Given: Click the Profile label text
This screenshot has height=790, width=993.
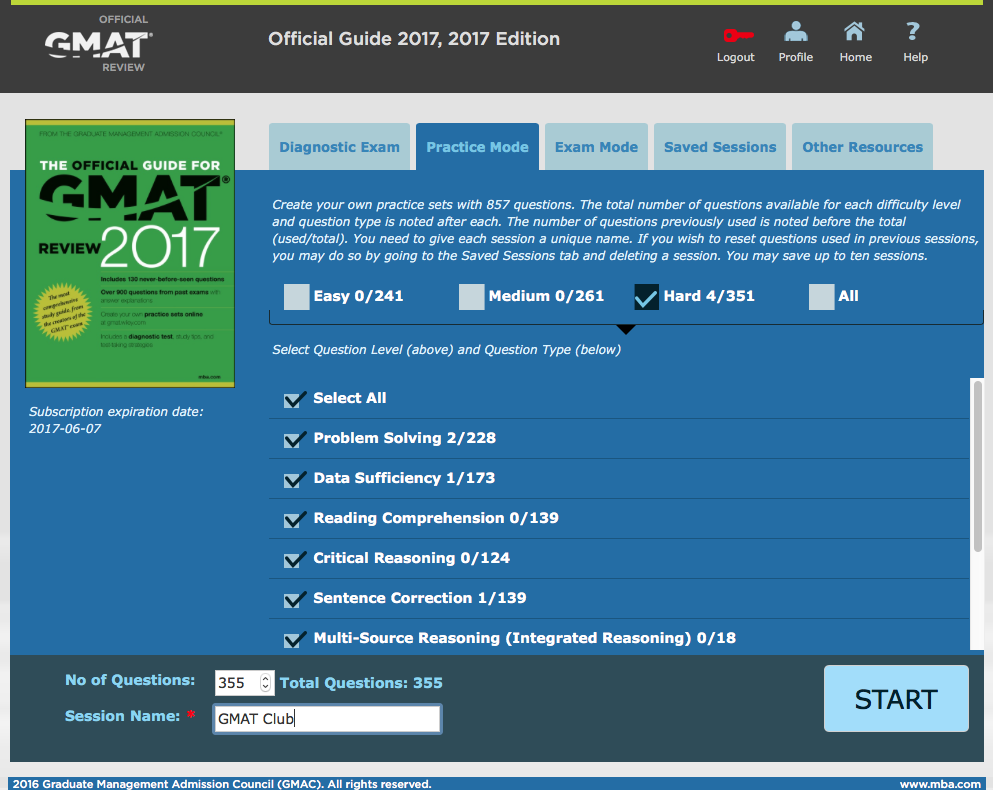Looking at the screenshot, I should coord(795,57).
